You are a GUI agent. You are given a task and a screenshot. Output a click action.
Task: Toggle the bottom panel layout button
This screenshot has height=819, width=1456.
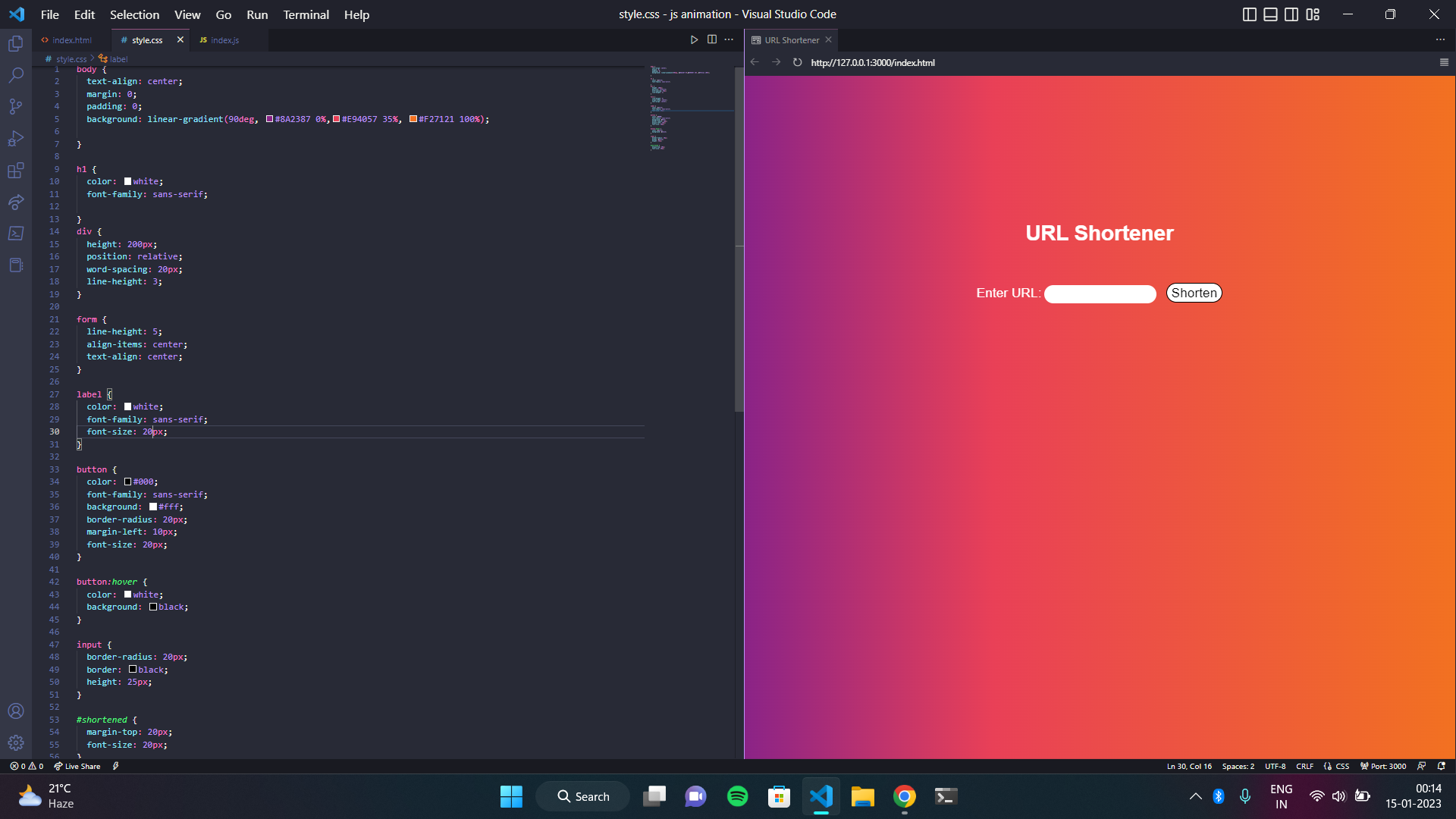(1270, 14)
